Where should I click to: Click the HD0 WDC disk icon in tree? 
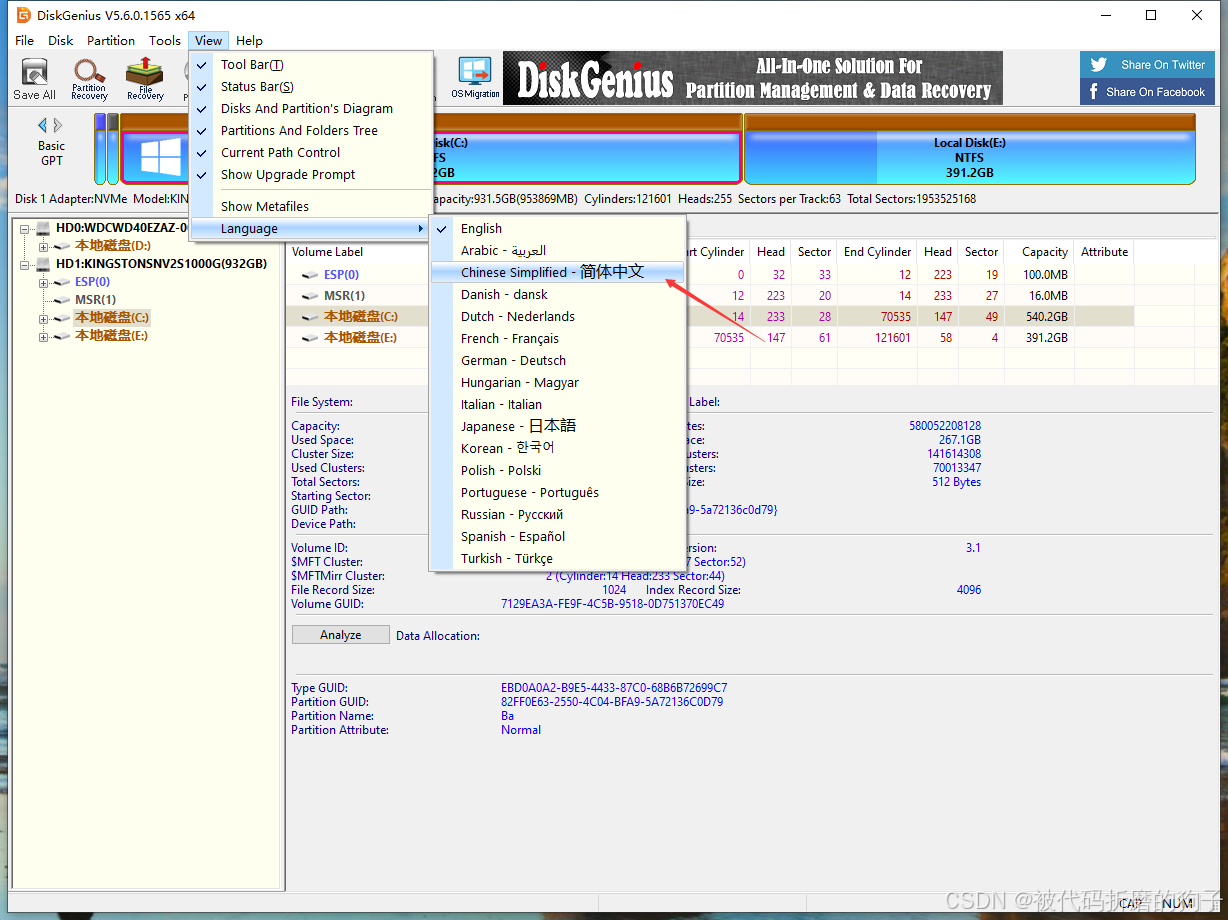point(43,228)
